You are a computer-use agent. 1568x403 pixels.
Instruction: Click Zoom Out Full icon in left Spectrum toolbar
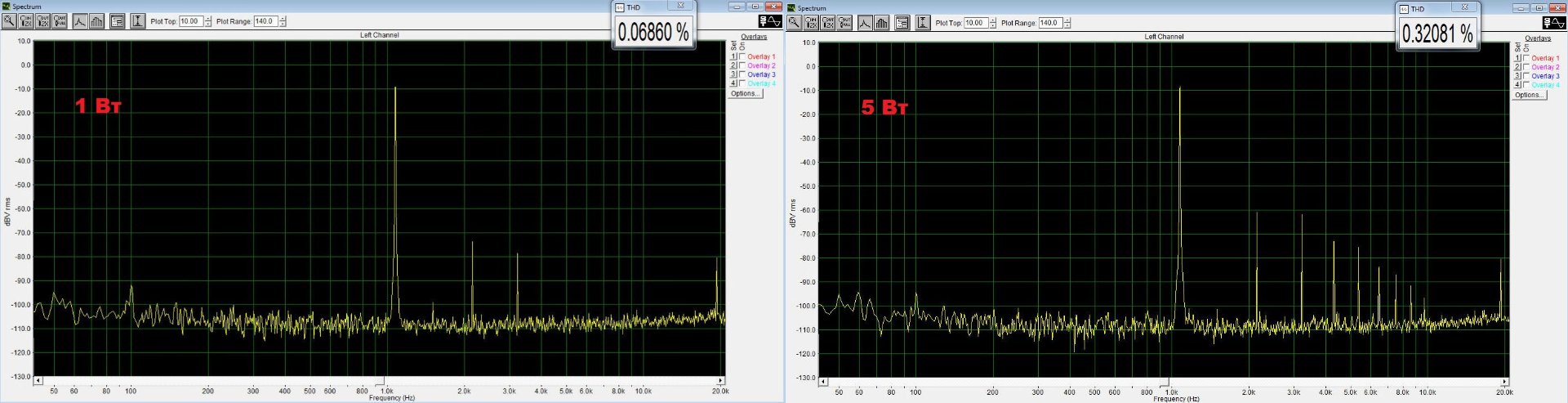point(60,21)
